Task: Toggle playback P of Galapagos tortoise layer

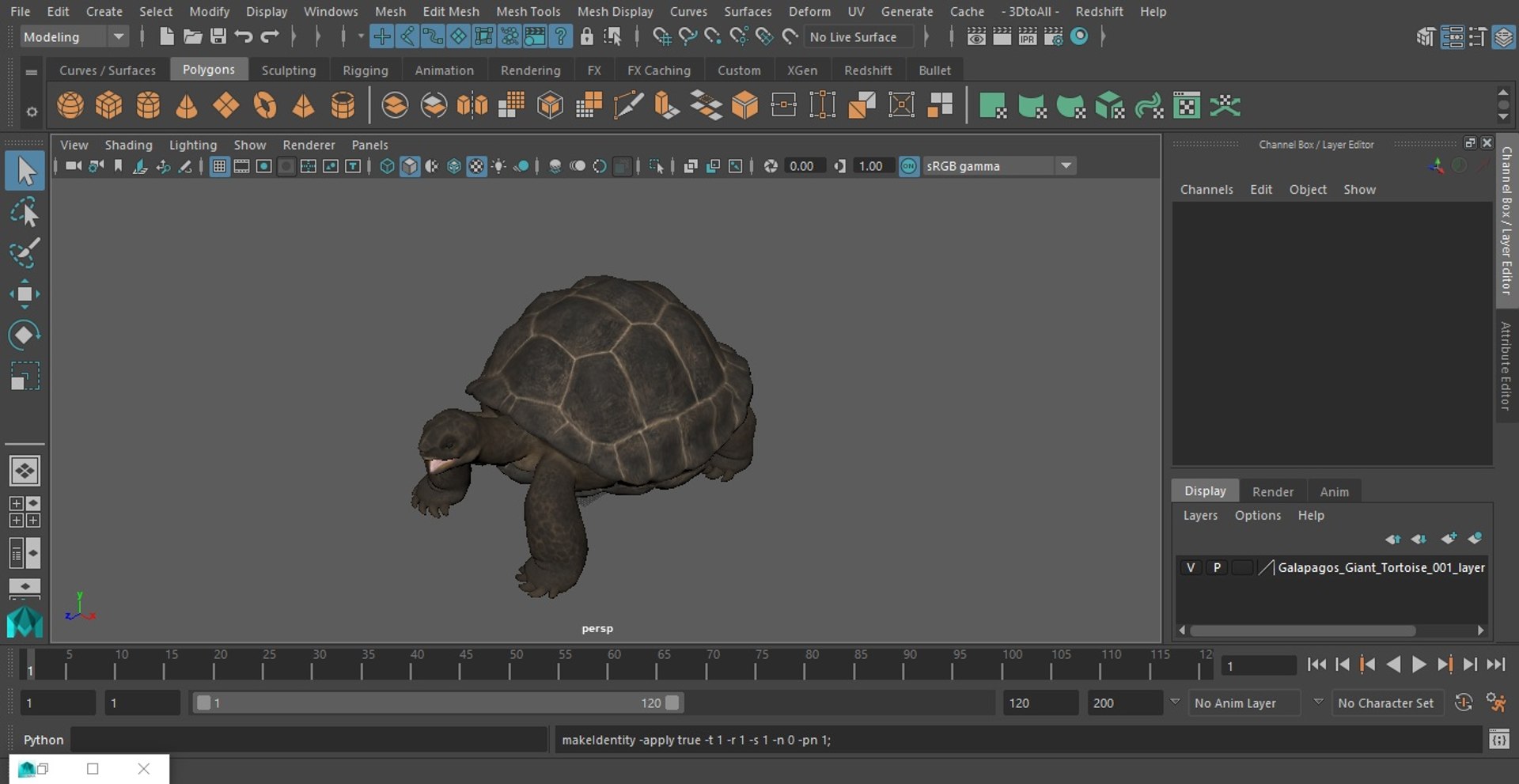Action: point(1217,567)
